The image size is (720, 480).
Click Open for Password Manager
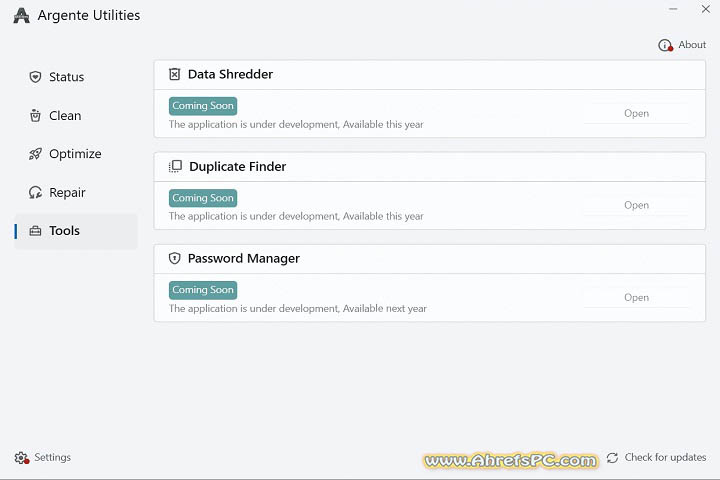(x=636, y=298)
